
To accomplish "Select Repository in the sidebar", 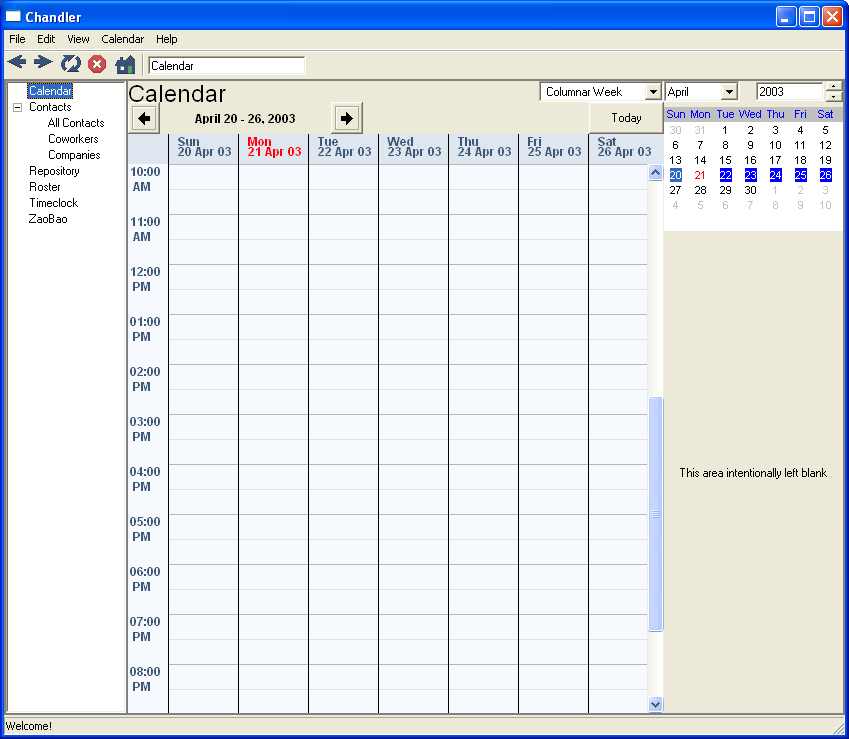I will click(x=54, y=171).
